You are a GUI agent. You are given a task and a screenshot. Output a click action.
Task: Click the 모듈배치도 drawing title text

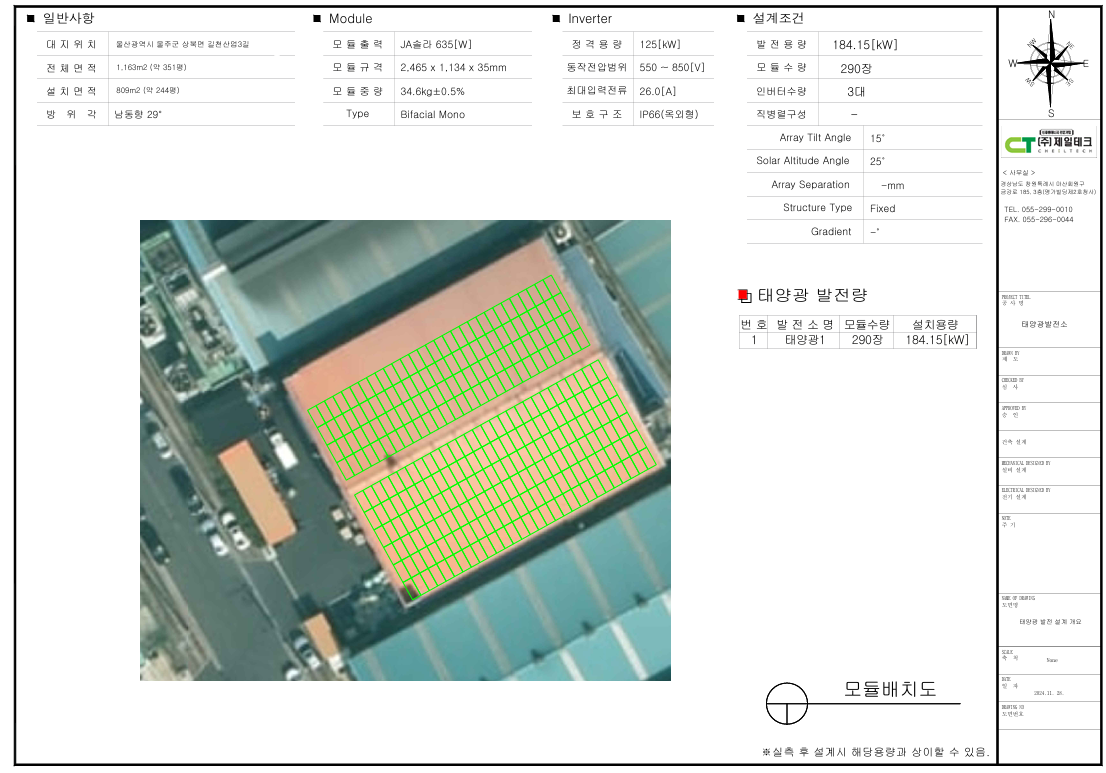(890, 688)
